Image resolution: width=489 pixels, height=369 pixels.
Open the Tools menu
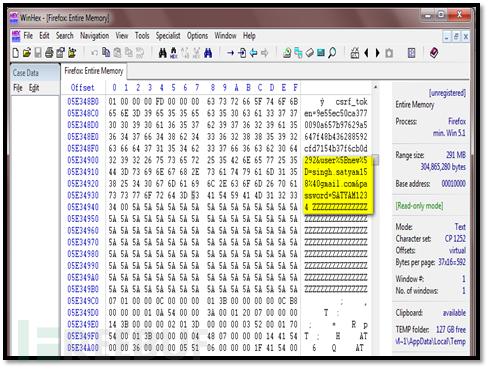[x=142, y=36]
